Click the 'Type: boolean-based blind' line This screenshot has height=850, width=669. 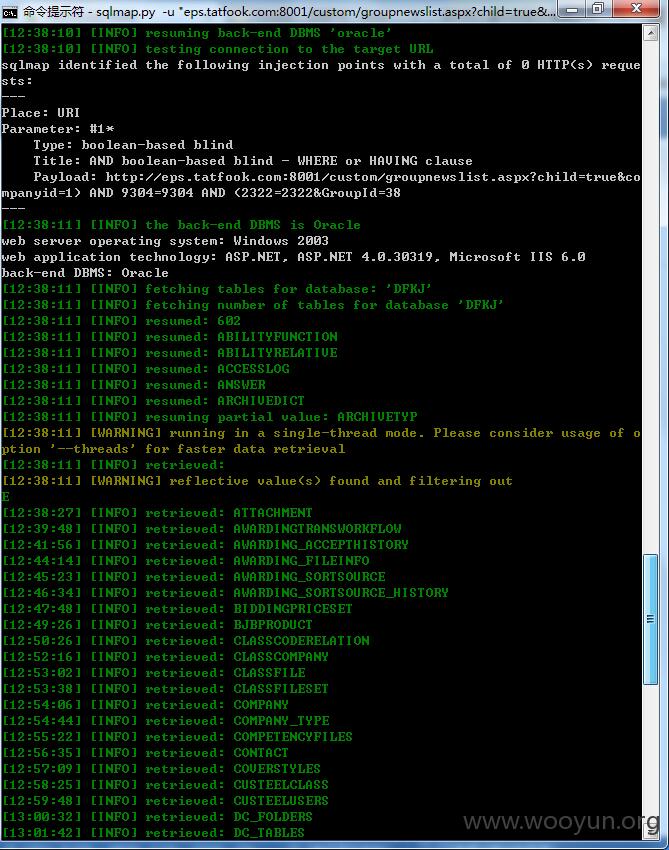tap(133, 145)
